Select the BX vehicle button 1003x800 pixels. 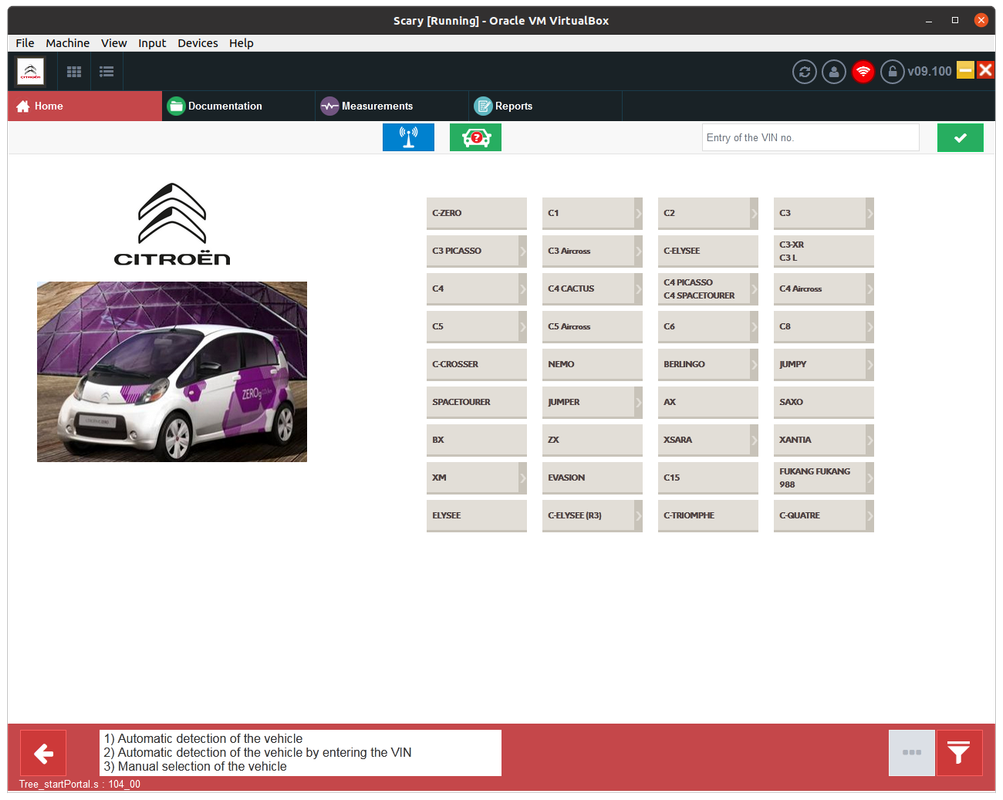pos(477,439)
